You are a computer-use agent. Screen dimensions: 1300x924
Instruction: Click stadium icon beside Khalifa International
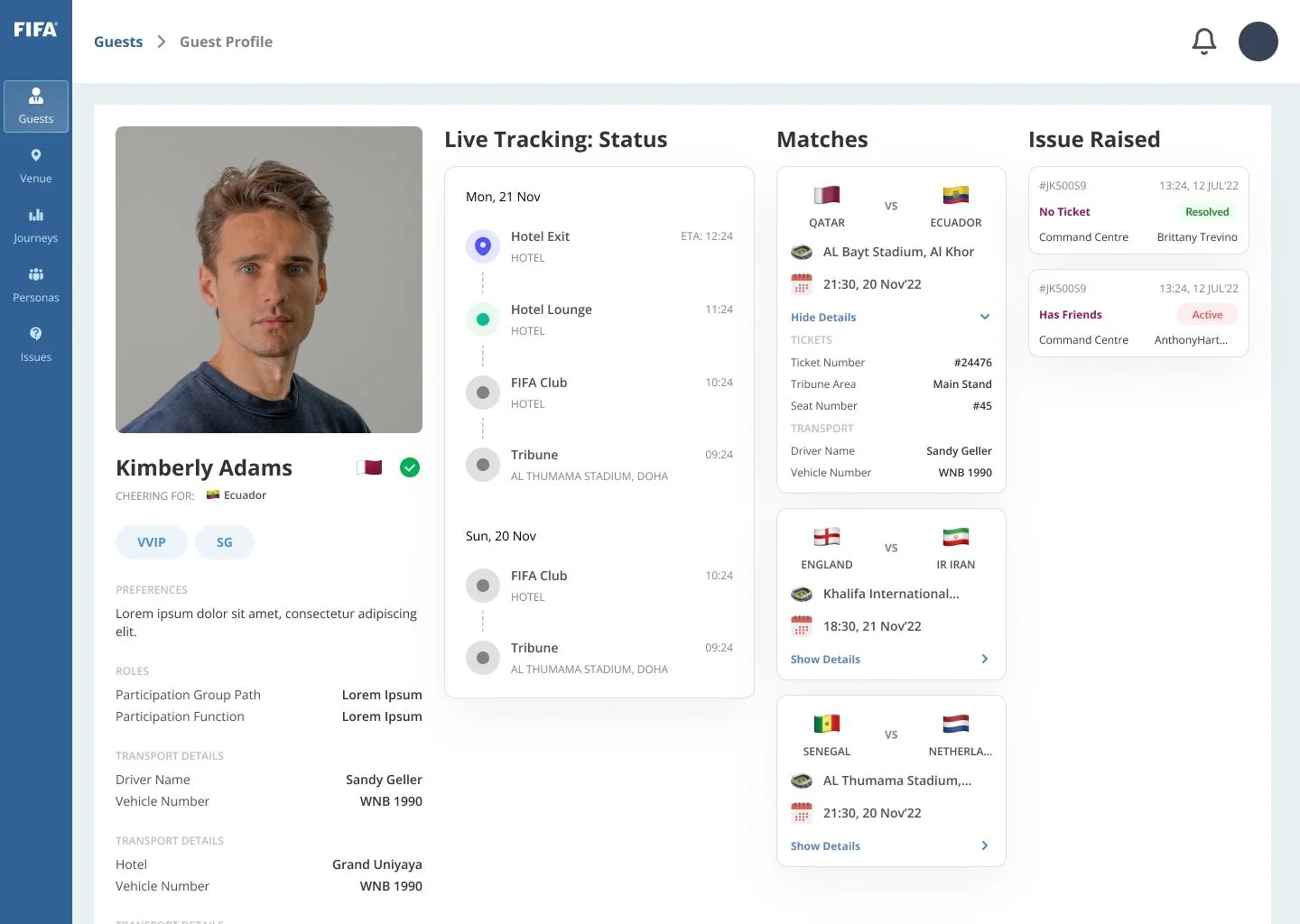[802, 594]
